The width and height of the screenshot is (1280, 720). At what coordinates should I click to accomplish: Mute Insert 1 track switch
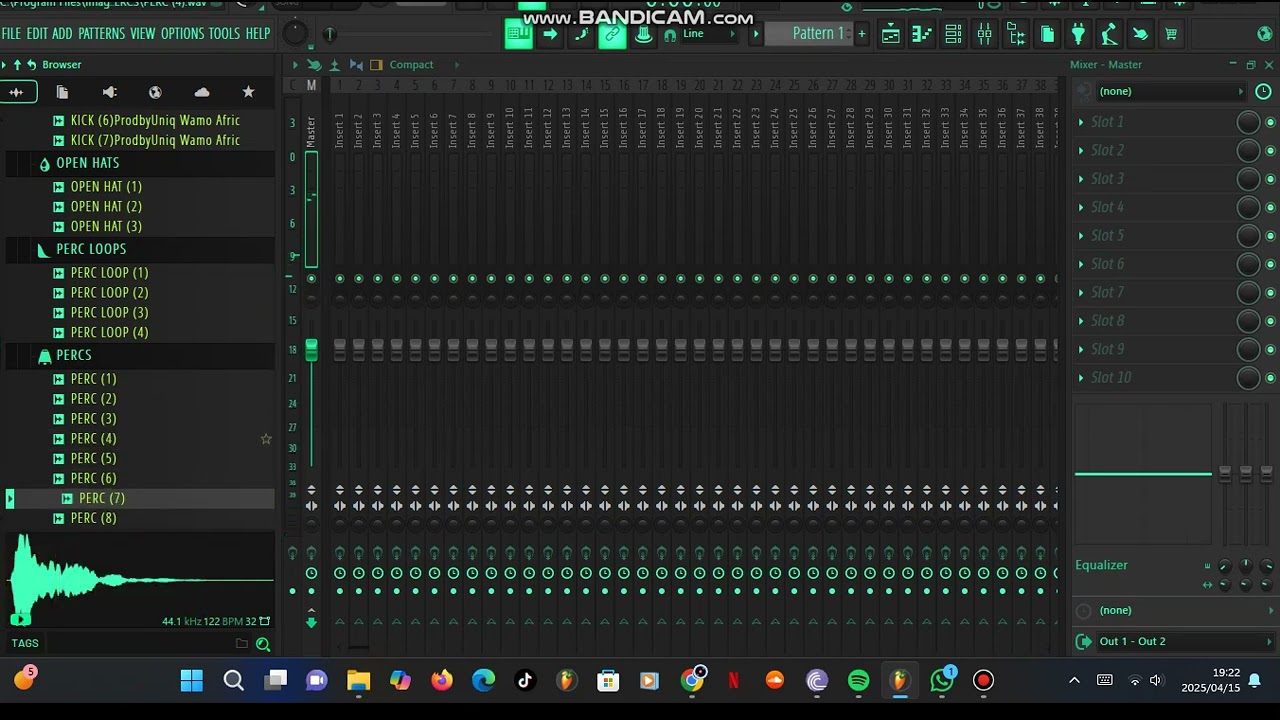point(340,279)
